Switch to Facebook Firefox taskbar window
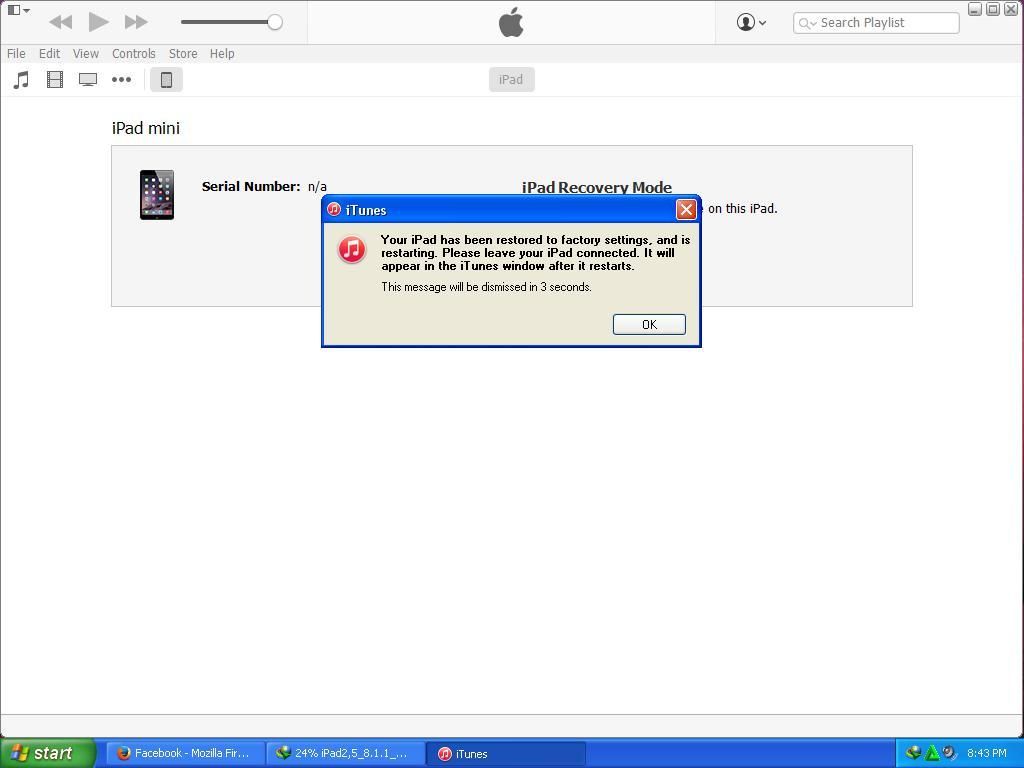This screenshot has height=768, width=1024. 184,753
